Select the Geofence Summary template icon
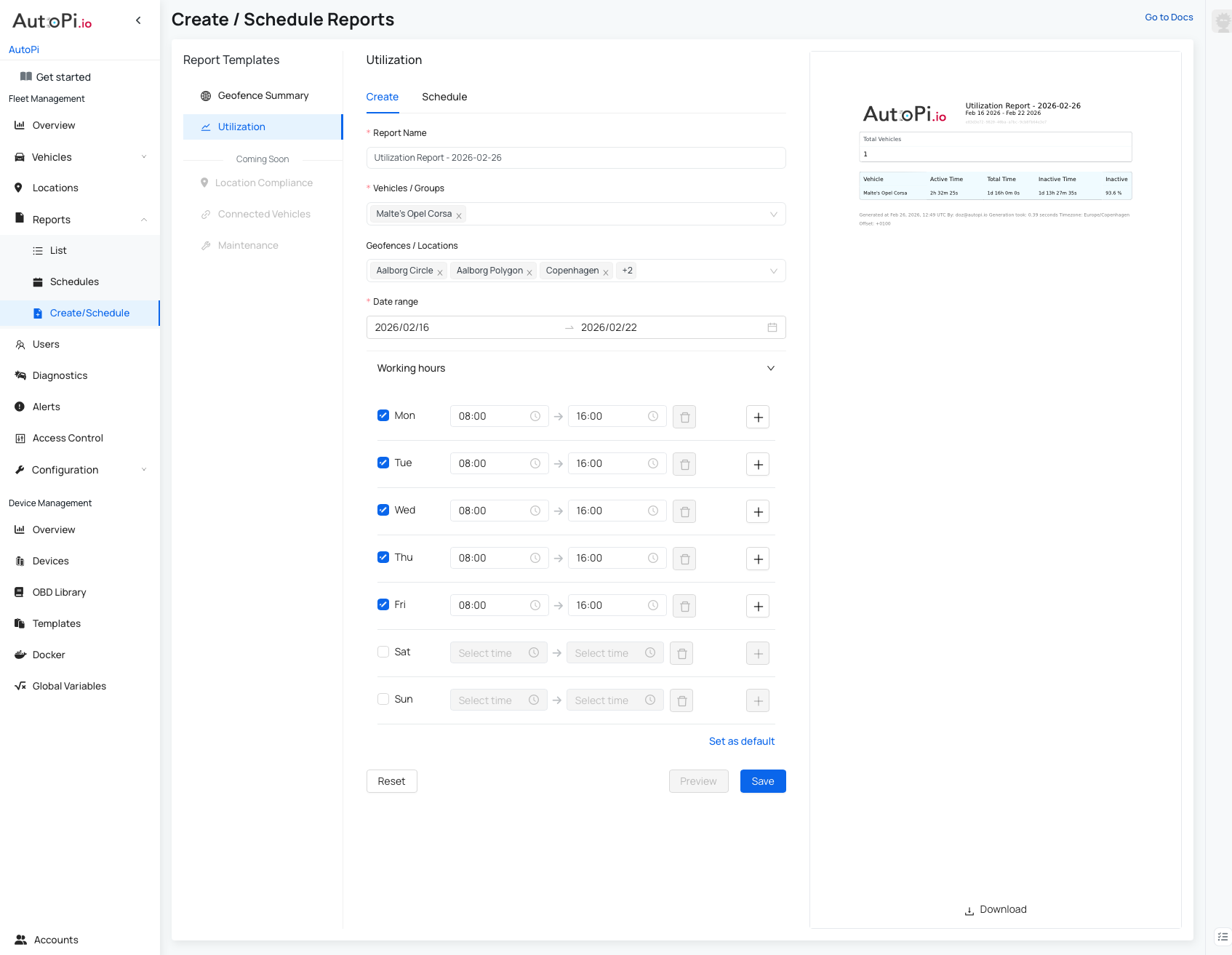 [x=206, y=95]
